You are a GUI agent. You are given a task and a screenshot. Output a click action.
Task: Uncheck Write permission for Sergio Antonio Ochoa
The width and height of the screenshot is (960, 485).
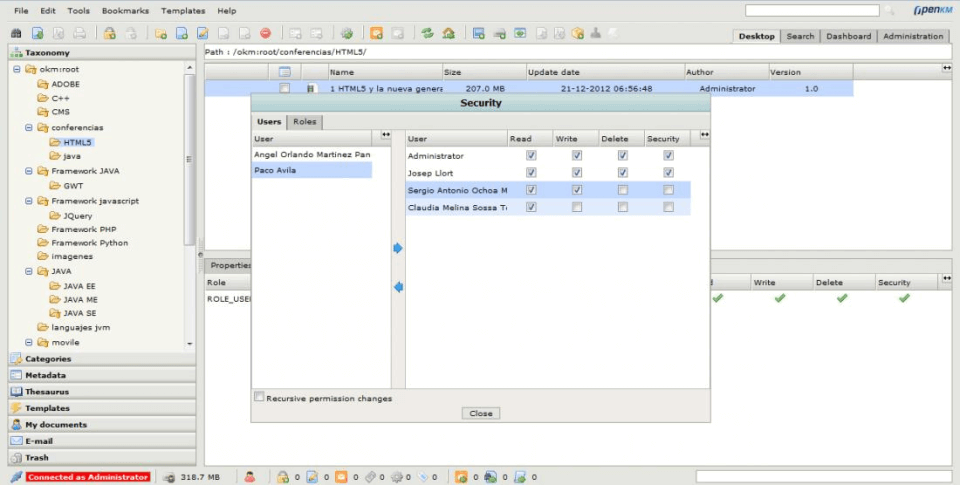[577, 190]
